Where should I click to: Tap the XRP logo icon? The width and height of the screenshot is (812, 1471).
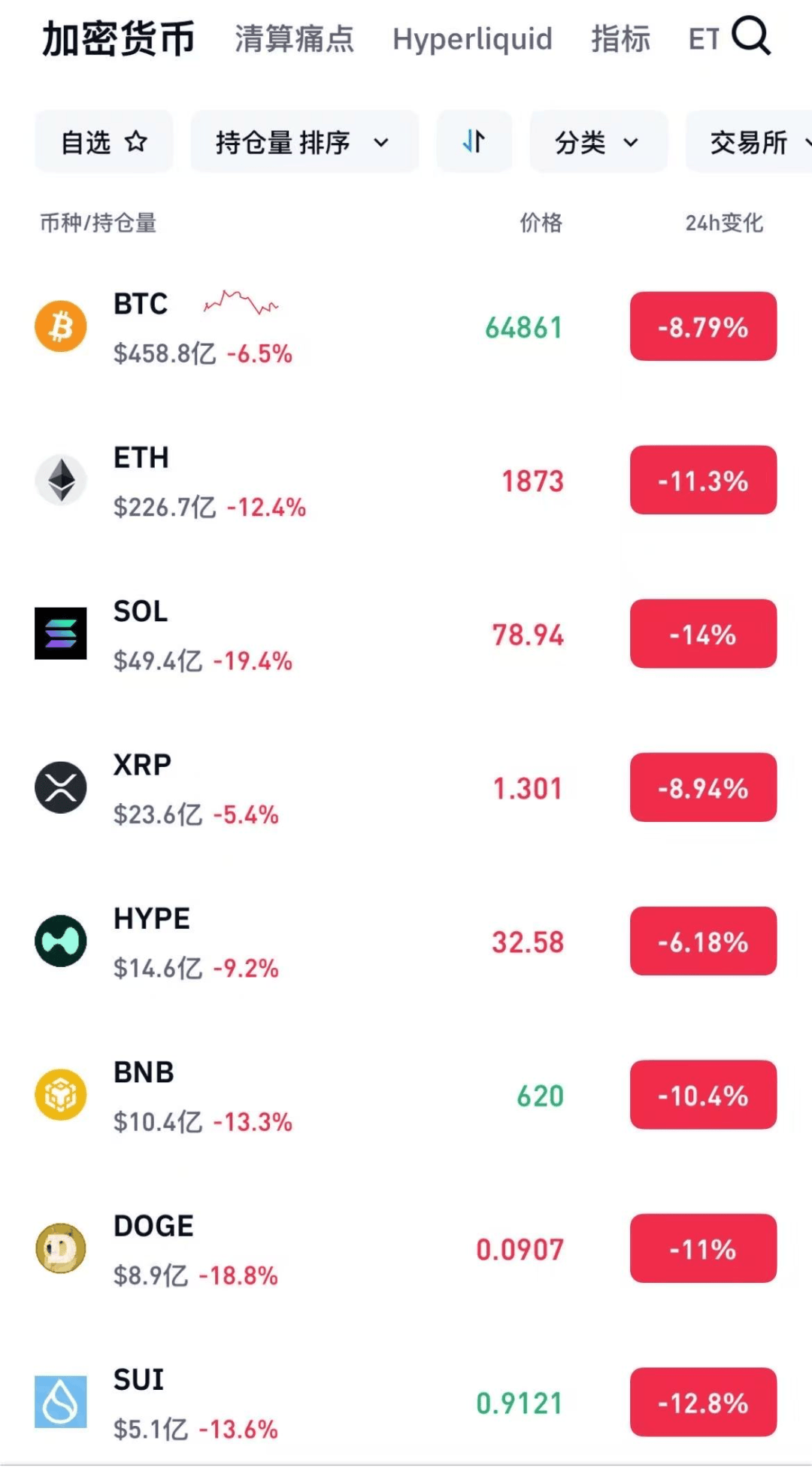[x=61, y=787]
